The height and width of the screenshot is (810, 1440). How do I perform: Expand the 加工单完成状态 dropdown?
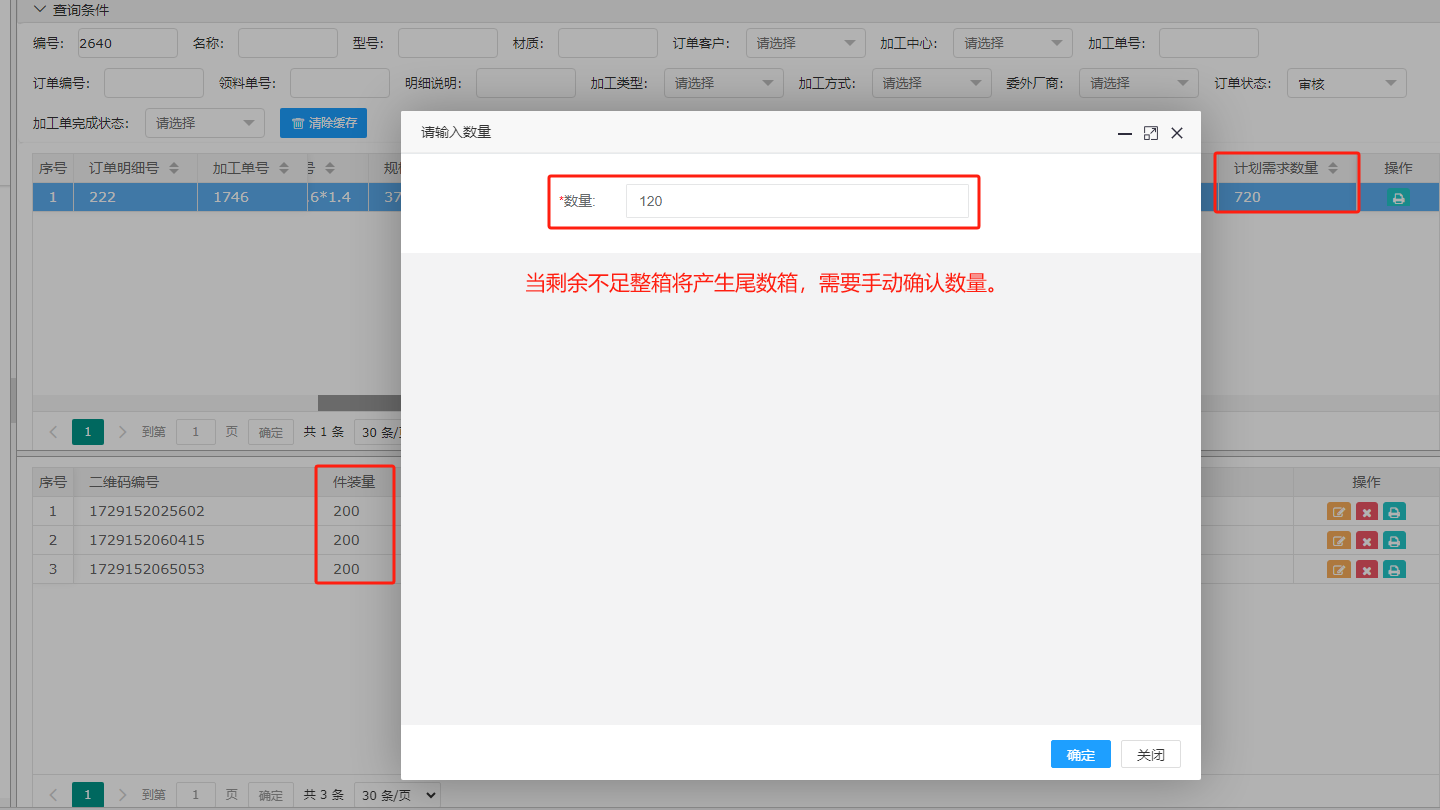[x=204, y=124]
